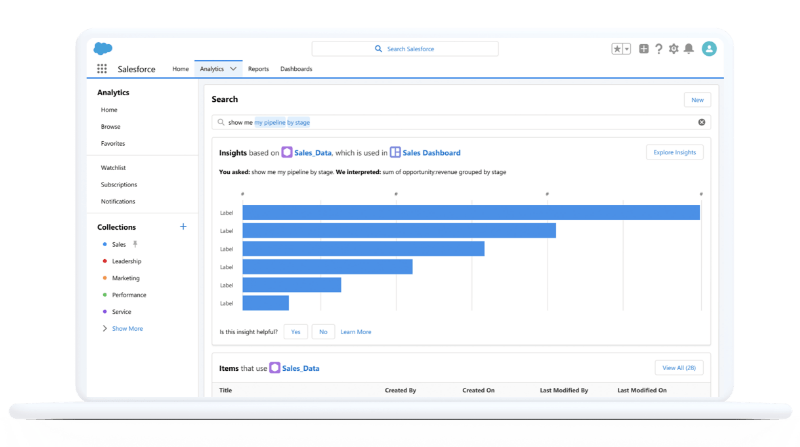800x447 pixels.
Task: Sort by Last Modified By column header
Action: (564, 390)
